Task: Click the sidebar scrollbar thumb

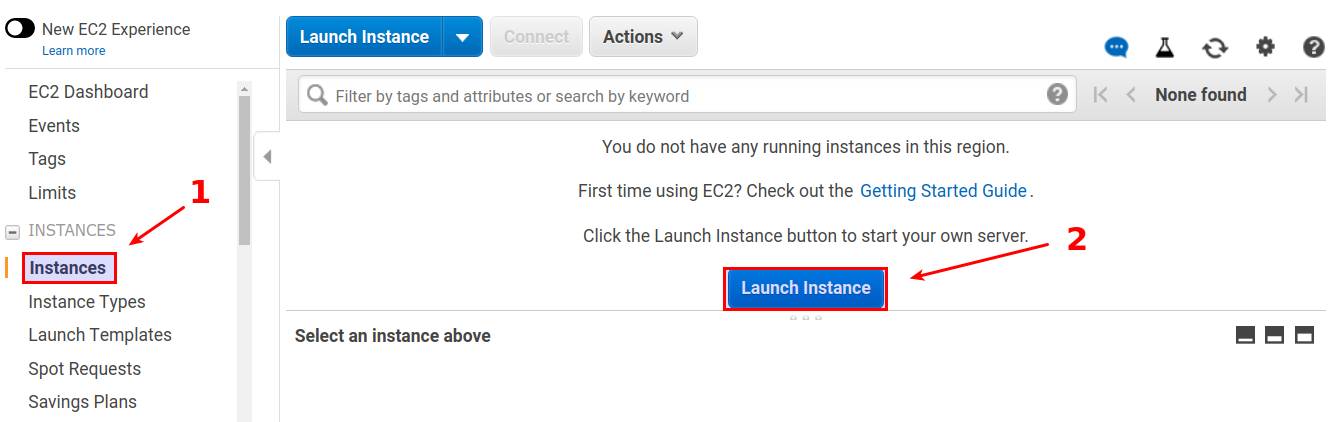Action: [x=244, y=170]
